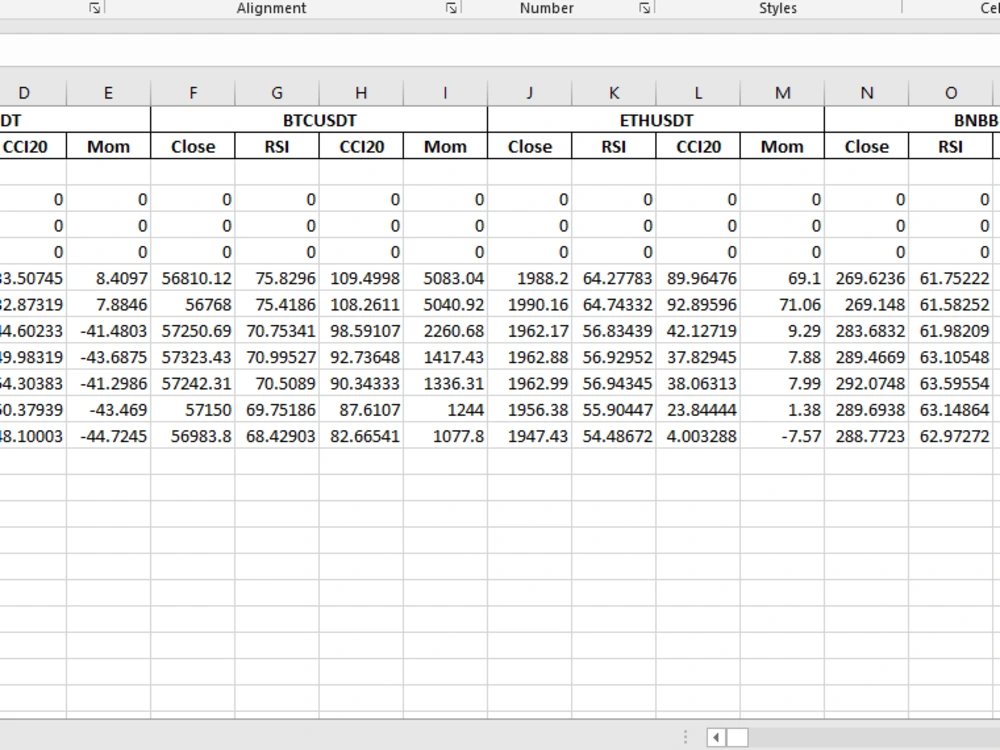Image resolution: width=1000 pixels, height=750 pixels.
Task: Click cell with value -44.7245
Action: [108, 436]
